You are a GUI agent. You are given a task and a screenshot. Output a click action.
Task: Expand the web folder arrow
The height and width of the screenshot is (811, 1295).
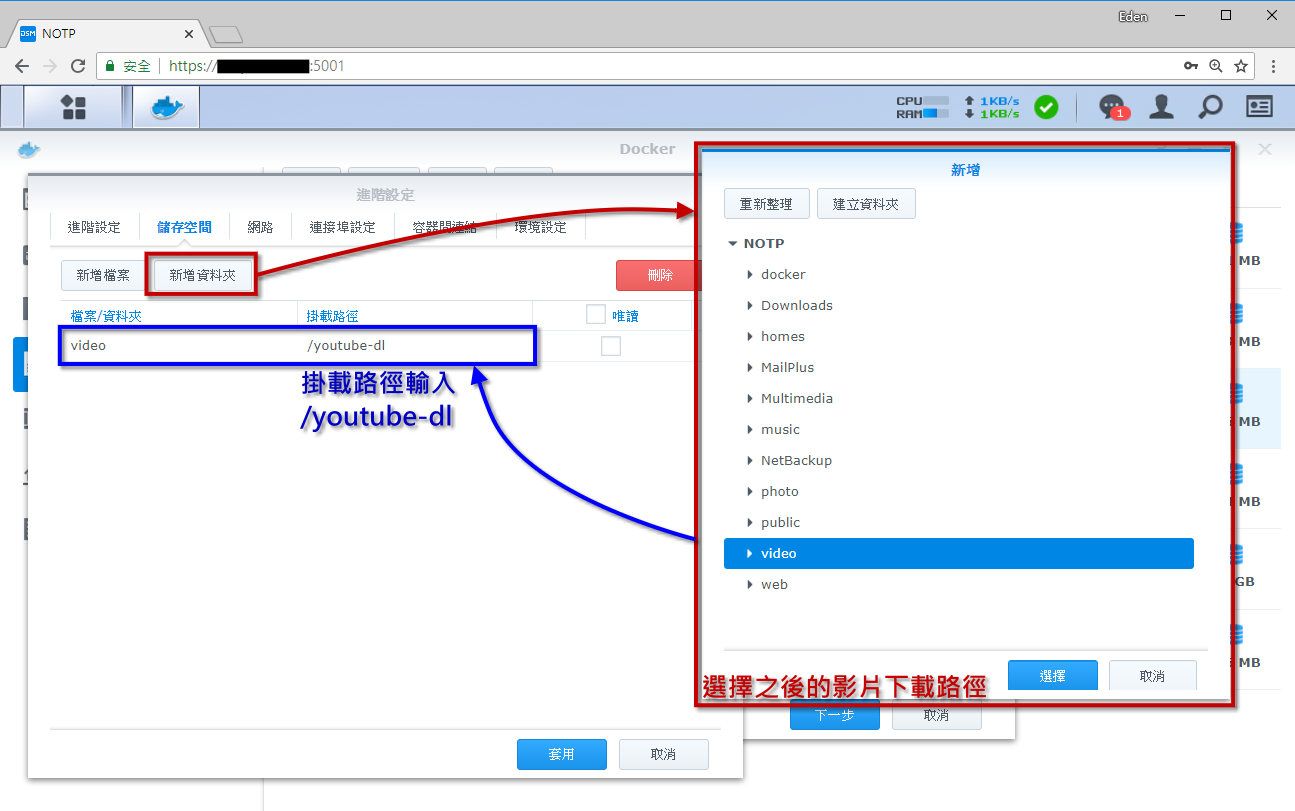(x=750, y=584)
